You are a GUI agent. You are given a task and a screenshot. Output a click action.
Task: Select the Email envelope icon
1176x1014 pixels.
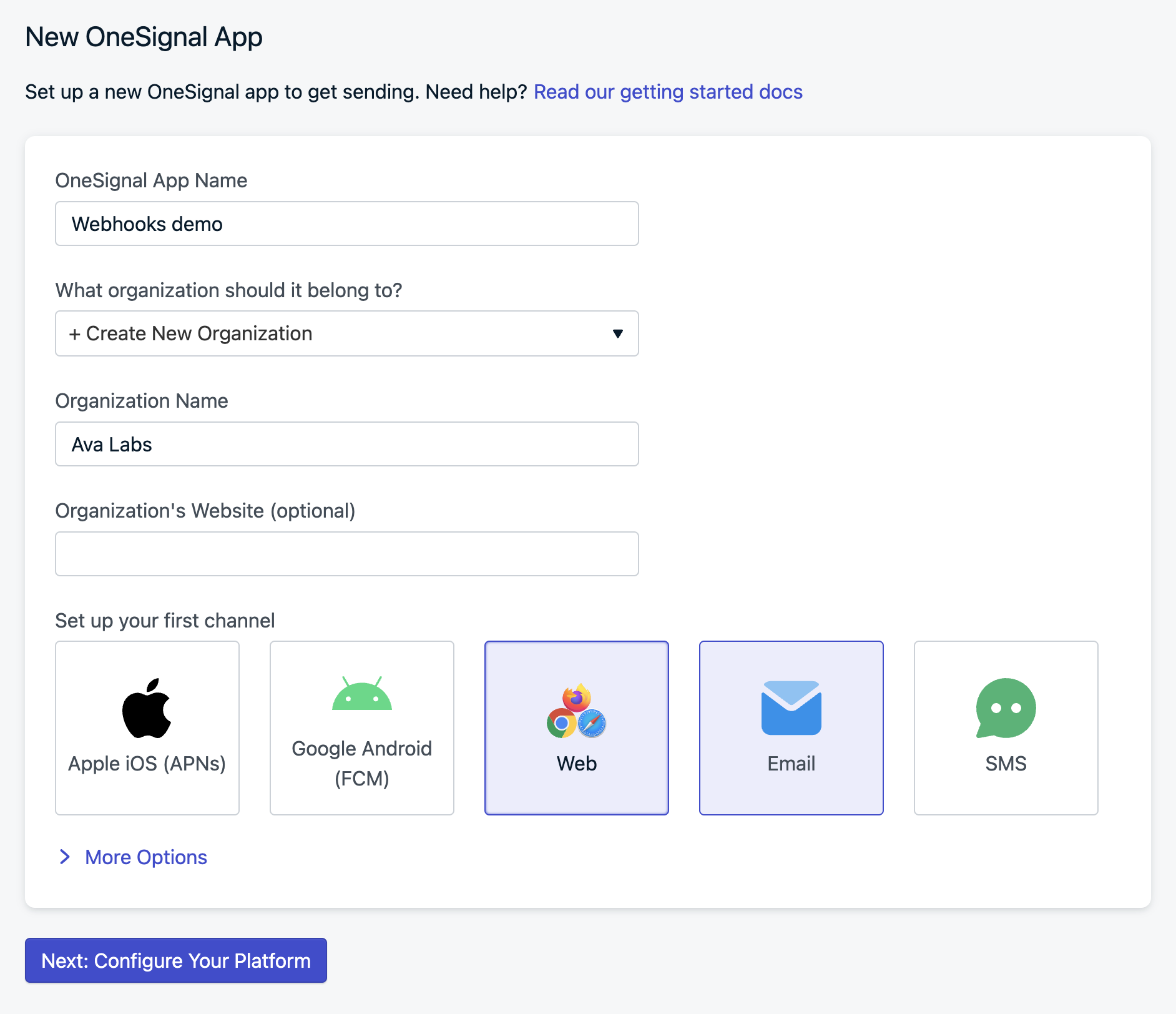point(791,707)
